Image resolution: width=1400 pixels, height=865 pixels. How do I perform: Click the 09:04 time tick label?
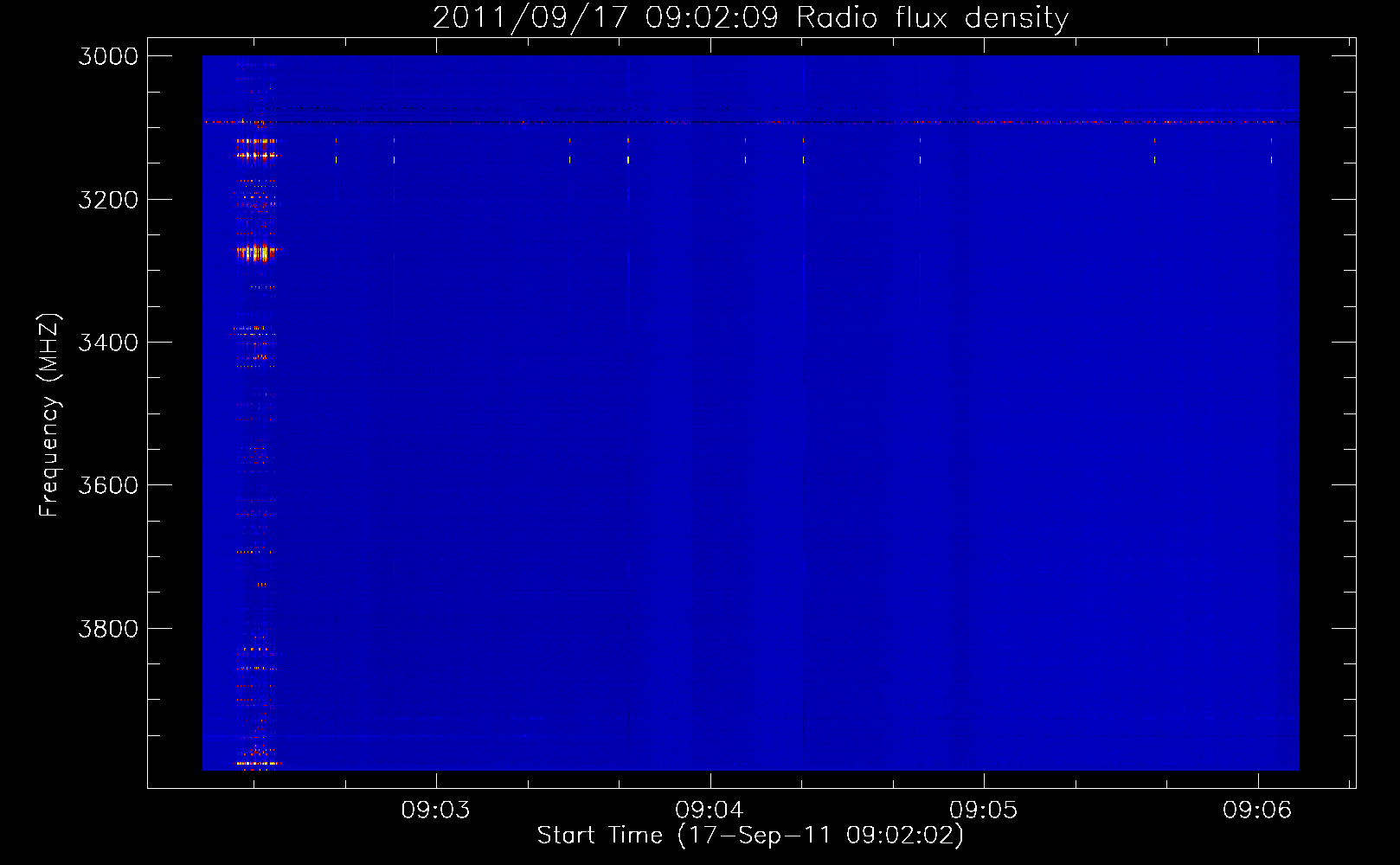point(710,810)
